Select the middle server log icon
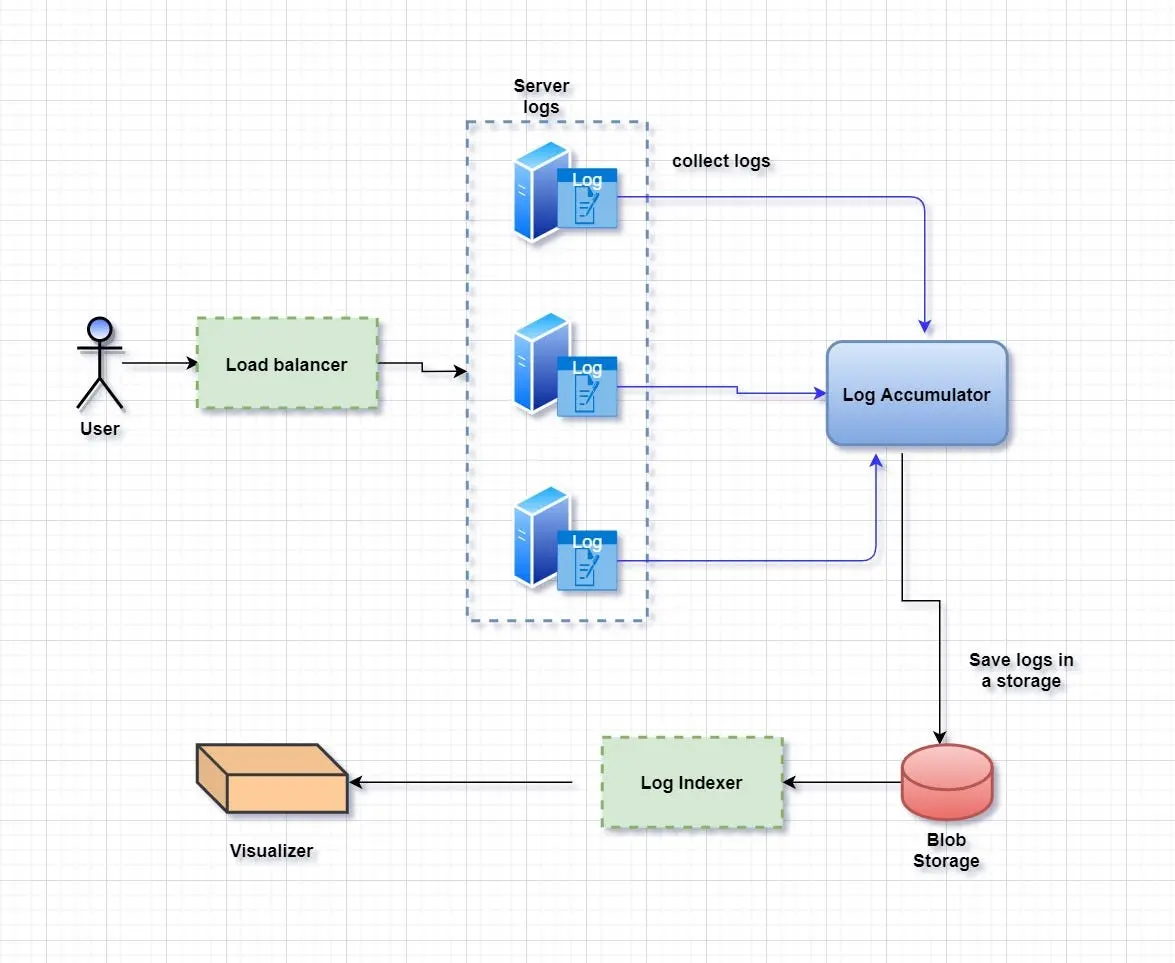Viewport: 1175px width, 963px height. 566,365
